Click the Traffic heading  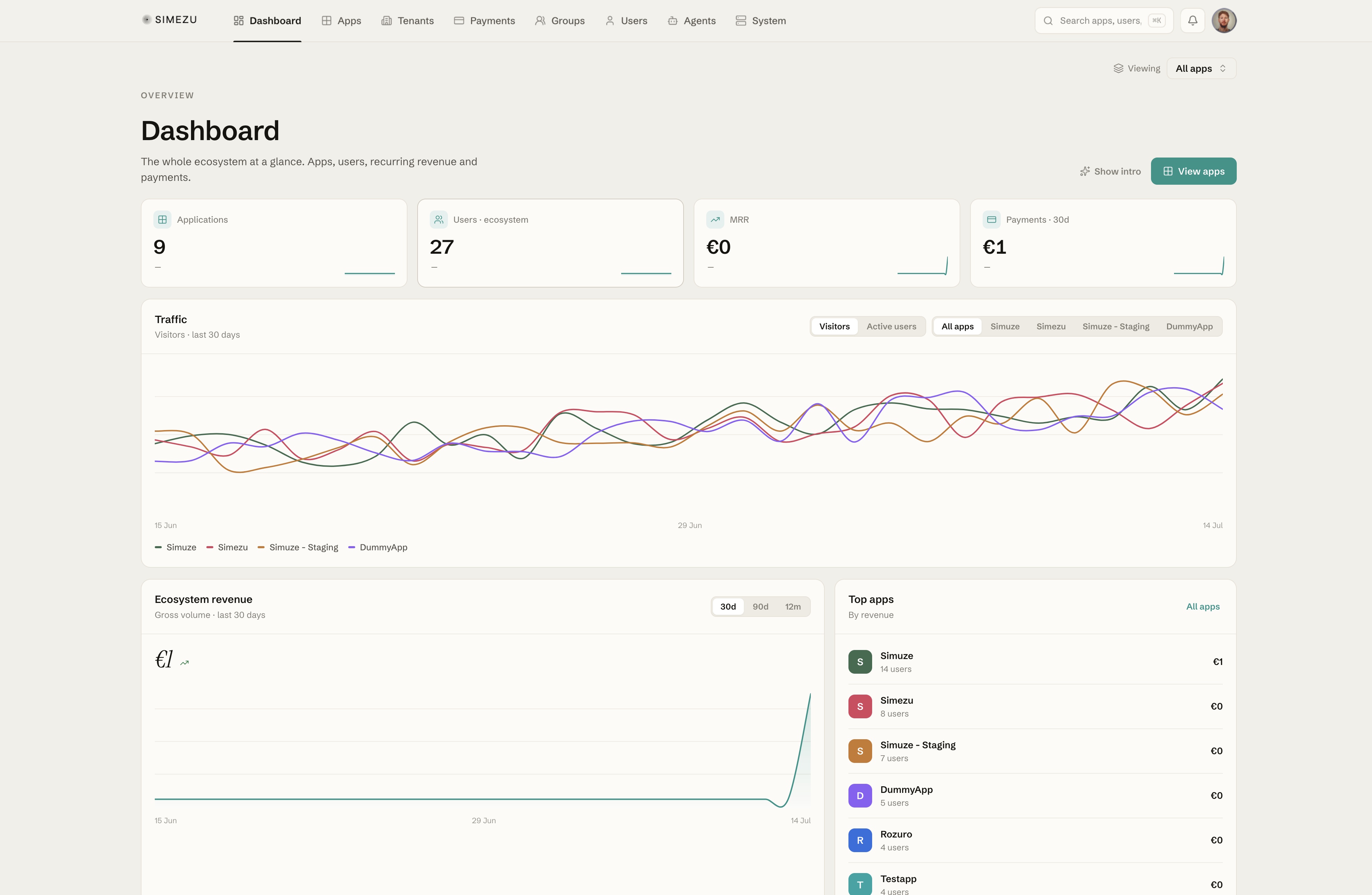[x=171, y=319]
